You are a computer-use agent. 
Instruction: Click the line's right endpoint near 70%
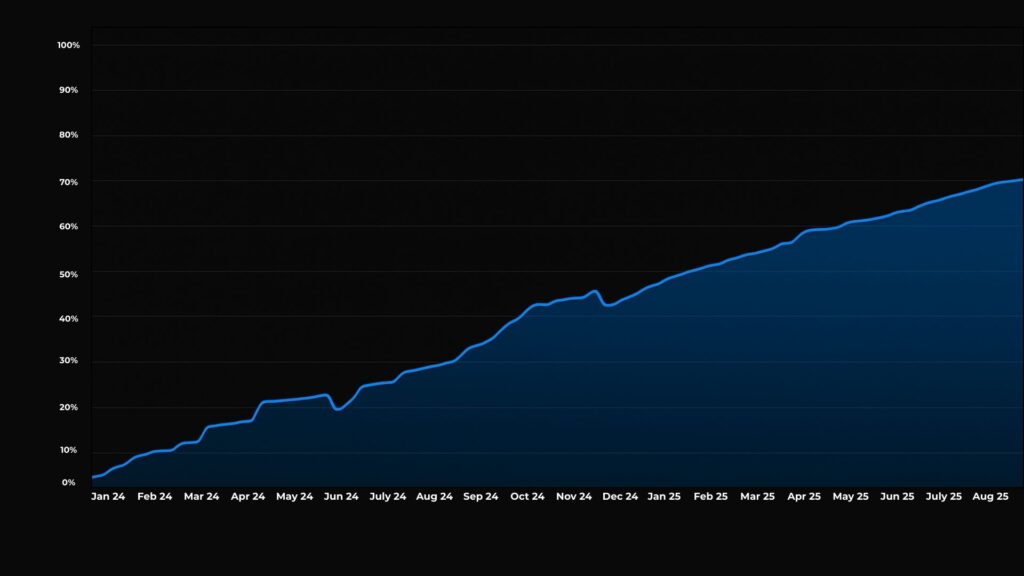(1020, 180)
